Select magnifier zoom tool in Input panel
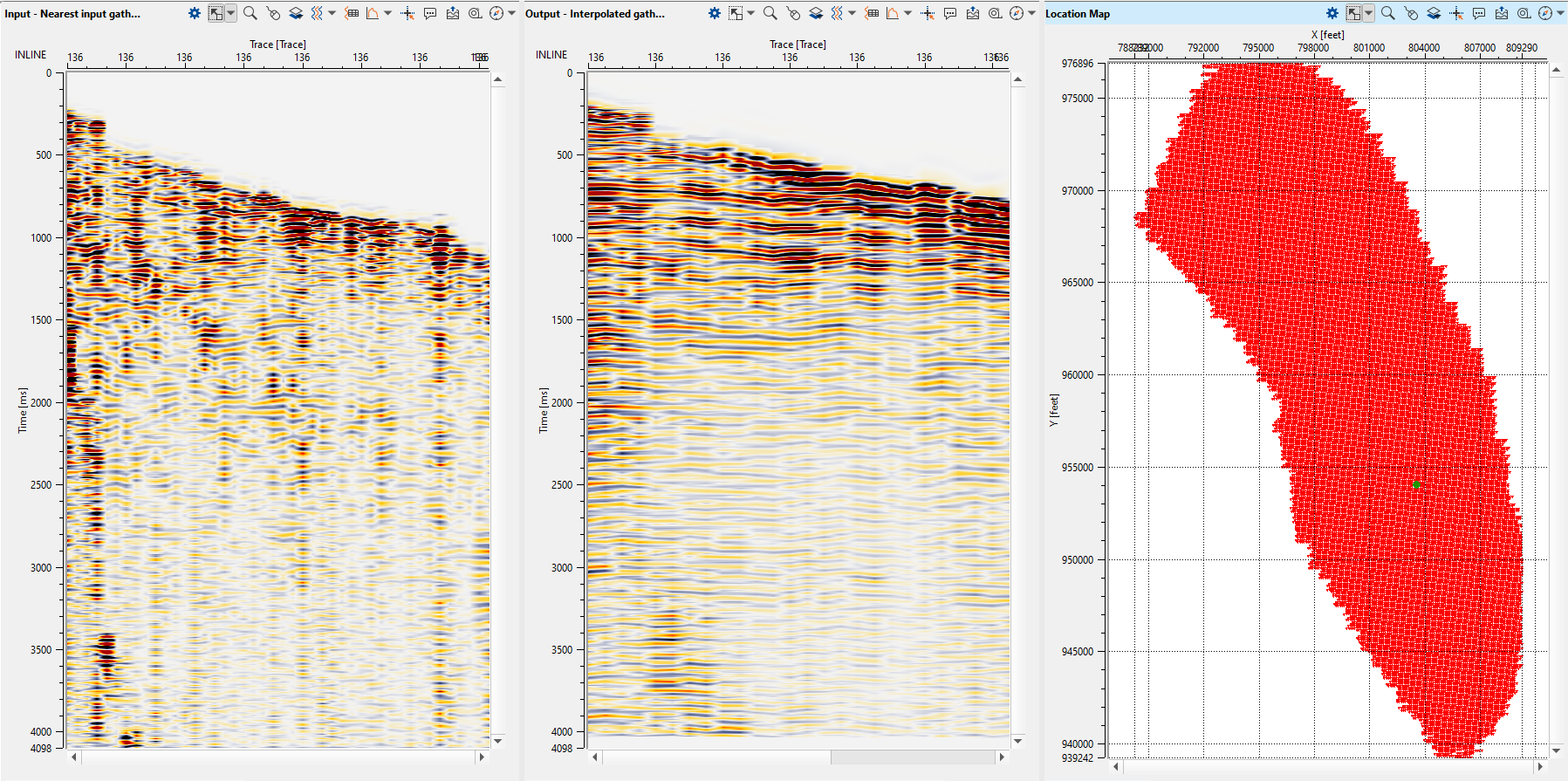Viewport: 1568px width, 781px height. click(250, 13)
